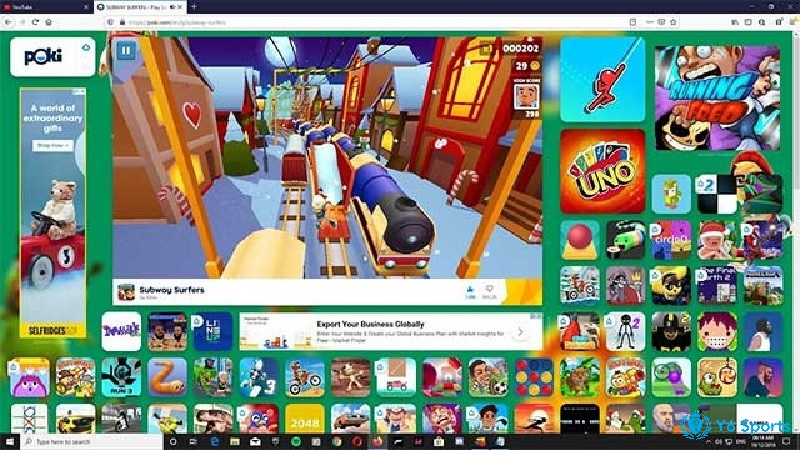800x450 pixels.
Task: Open the yellow taxi game icon
Action: 75,420
